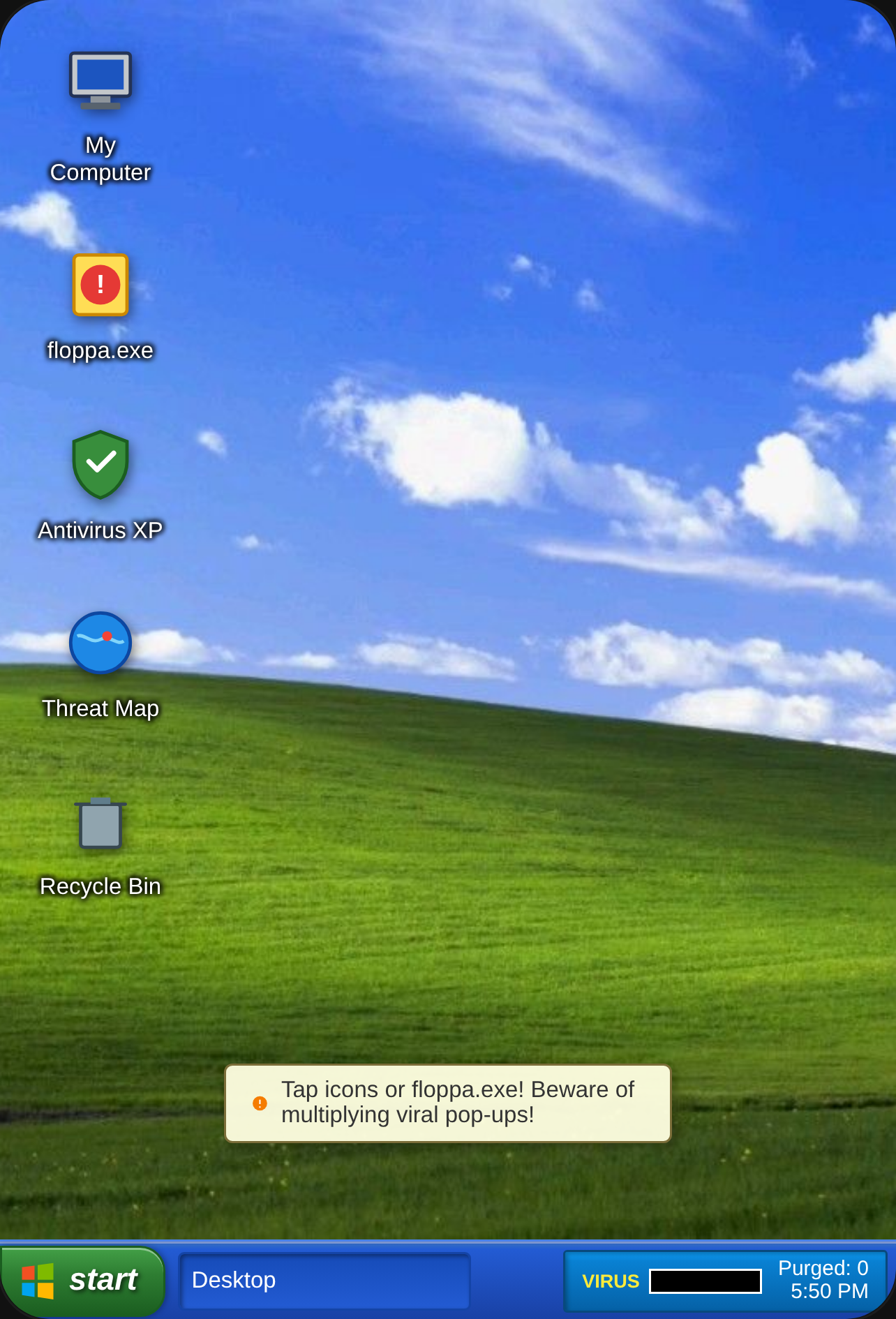Click the Windows flag logo on start

click(x=38, y=1281)
